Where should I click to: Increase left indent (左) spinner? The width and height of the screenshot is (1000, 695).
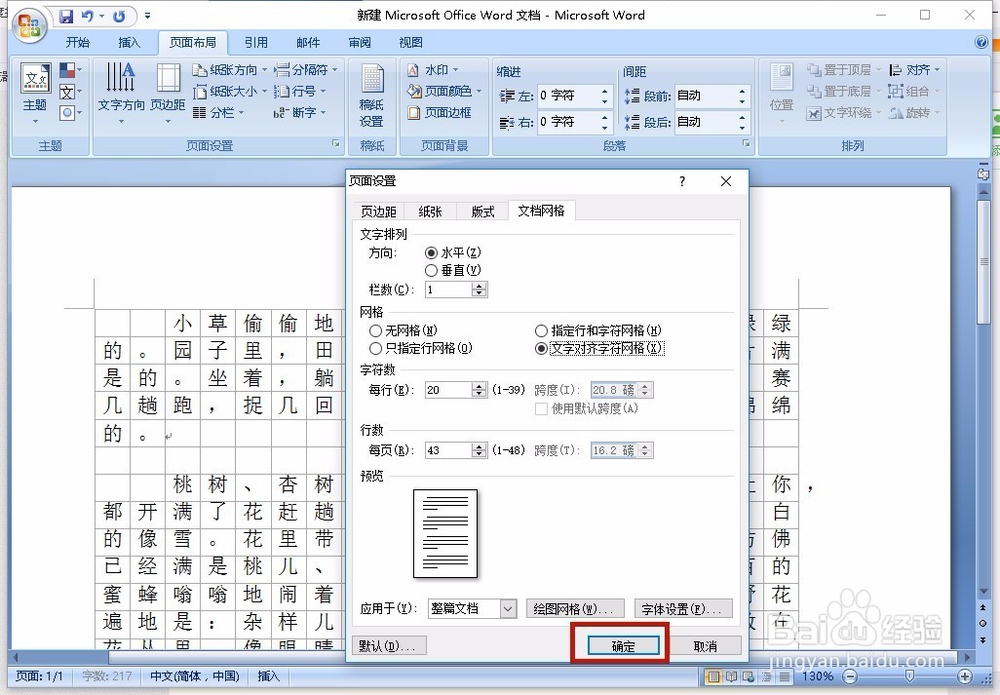click(x=605, y=91)
